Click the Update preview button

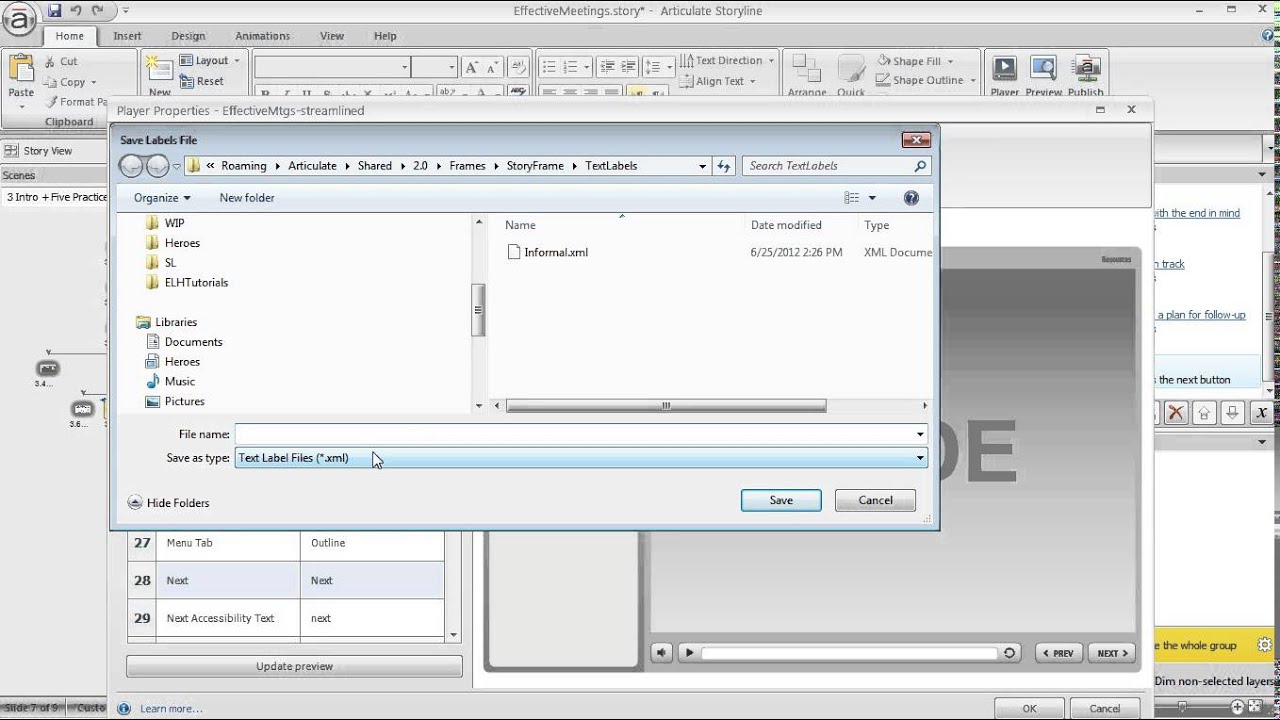[x=294, y=666]
